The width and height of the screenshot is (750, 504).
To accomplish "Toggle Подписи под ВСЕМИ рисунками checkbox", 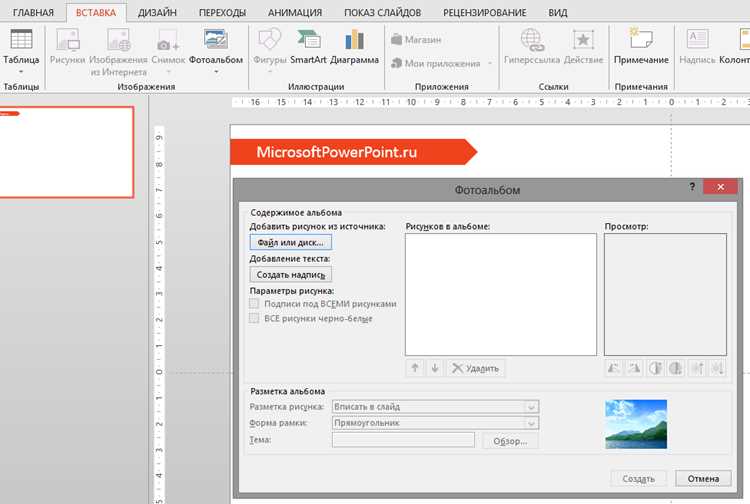I will pos(254,304).
